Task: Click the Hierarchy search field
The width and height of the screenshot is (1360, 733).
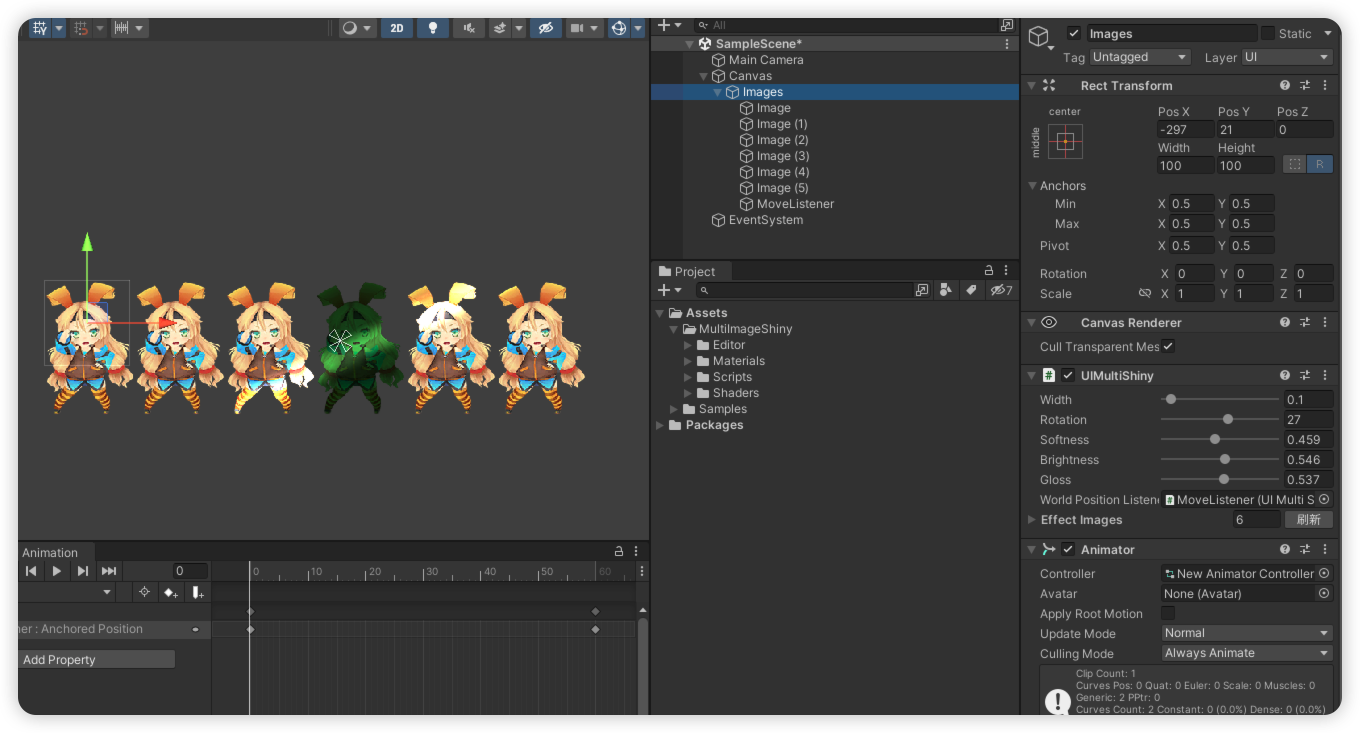Action: pos(855,25)
